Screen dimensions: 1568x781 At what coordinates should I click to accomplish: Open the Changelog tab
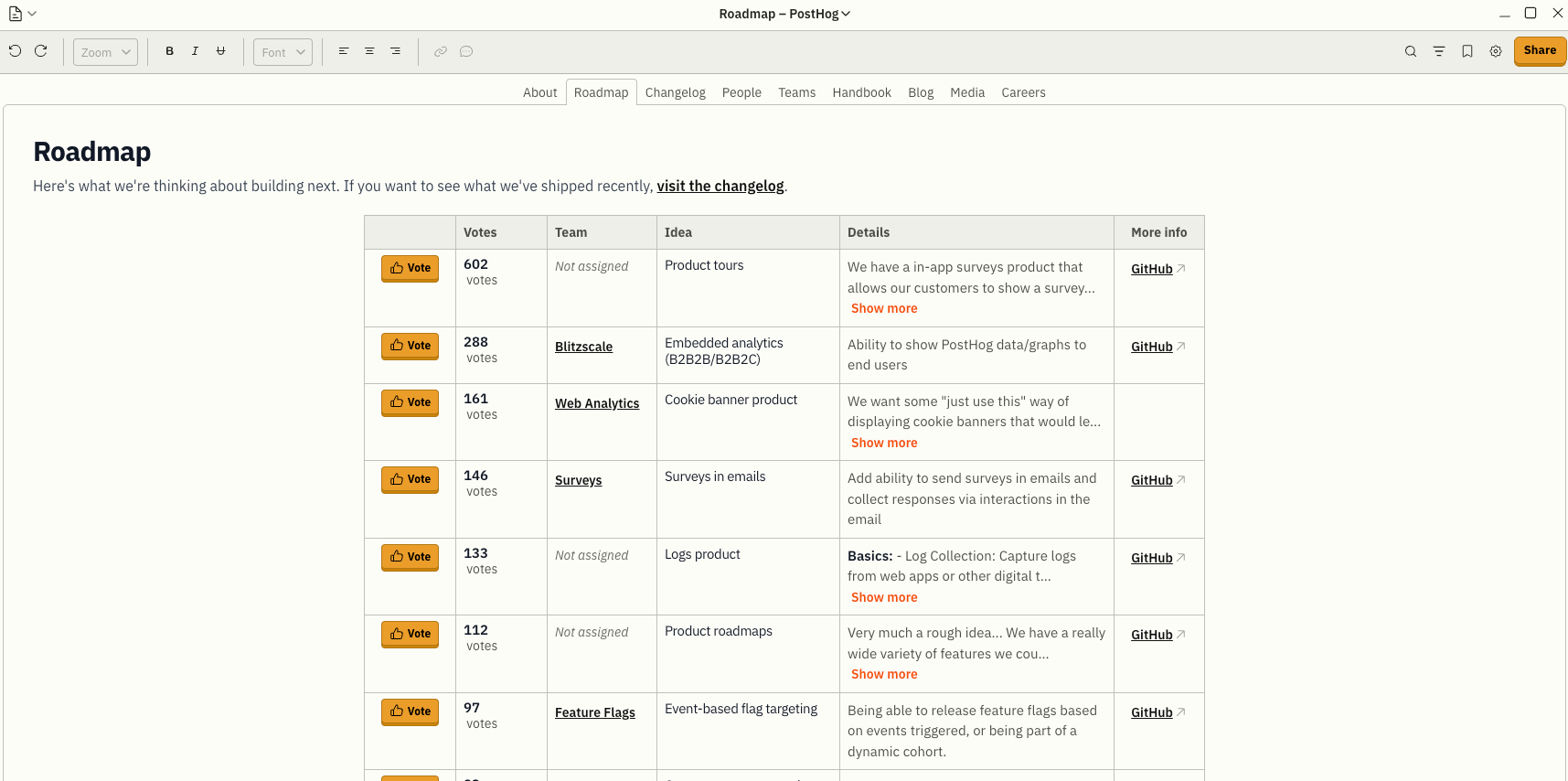[675, 92]
